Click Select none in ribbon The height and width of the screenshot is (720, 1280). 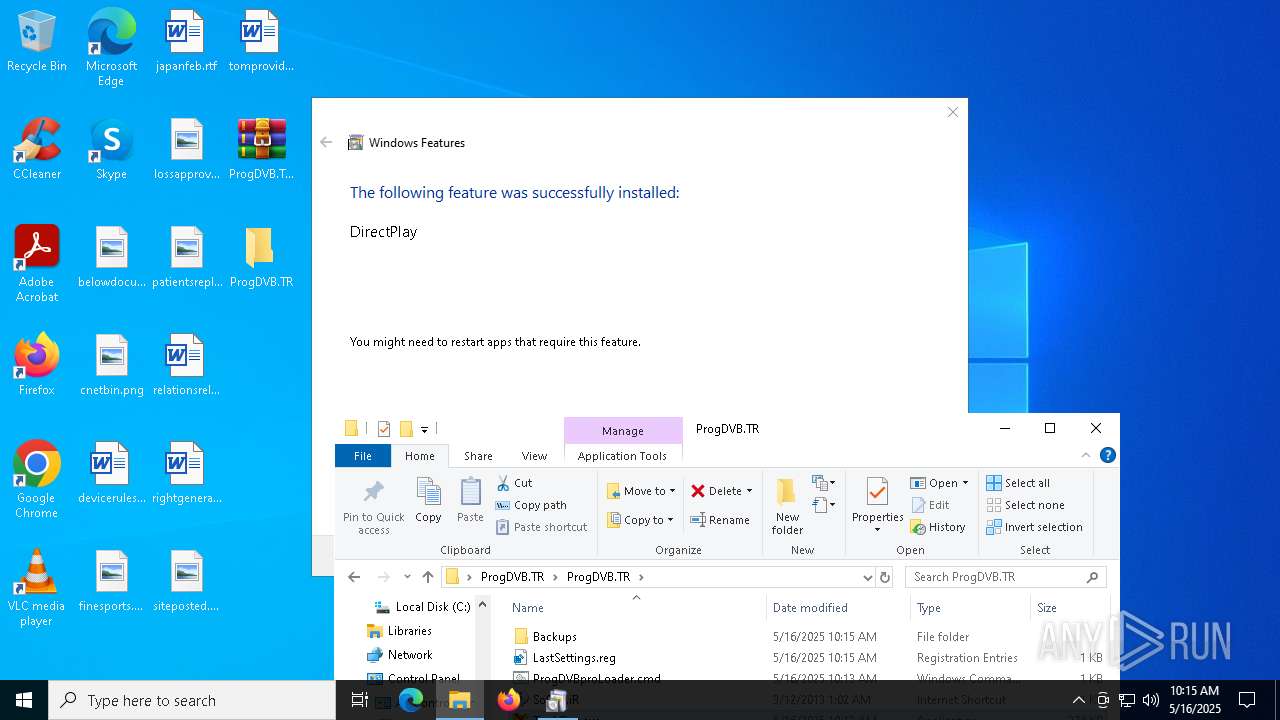click(x=1025, y=505)
